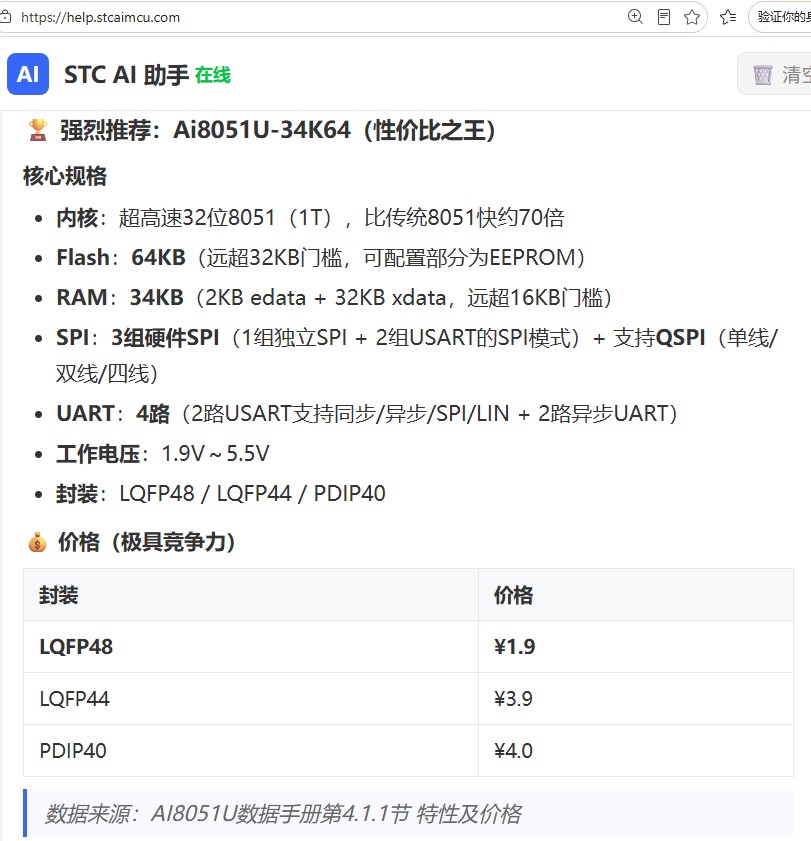Image resolution: width=811 pixels, height=841 pixels.
Task: Click the trash clear-chat button
Action: click(776, 75)
